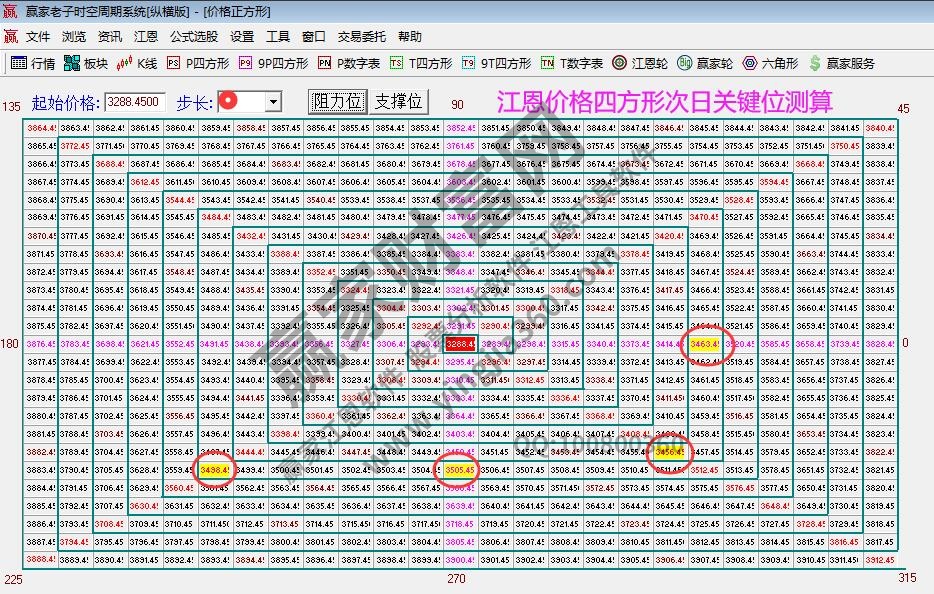
Task: Toggle 阻力位 resistance level mode
Action: [337, 101]
